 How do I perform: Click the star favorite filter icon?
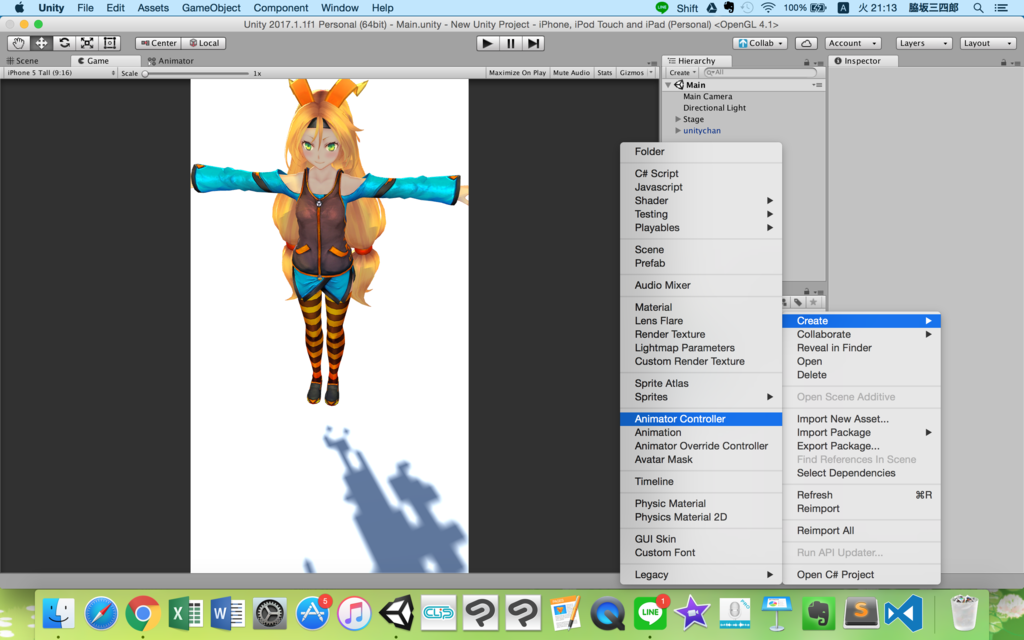point(813,302)
